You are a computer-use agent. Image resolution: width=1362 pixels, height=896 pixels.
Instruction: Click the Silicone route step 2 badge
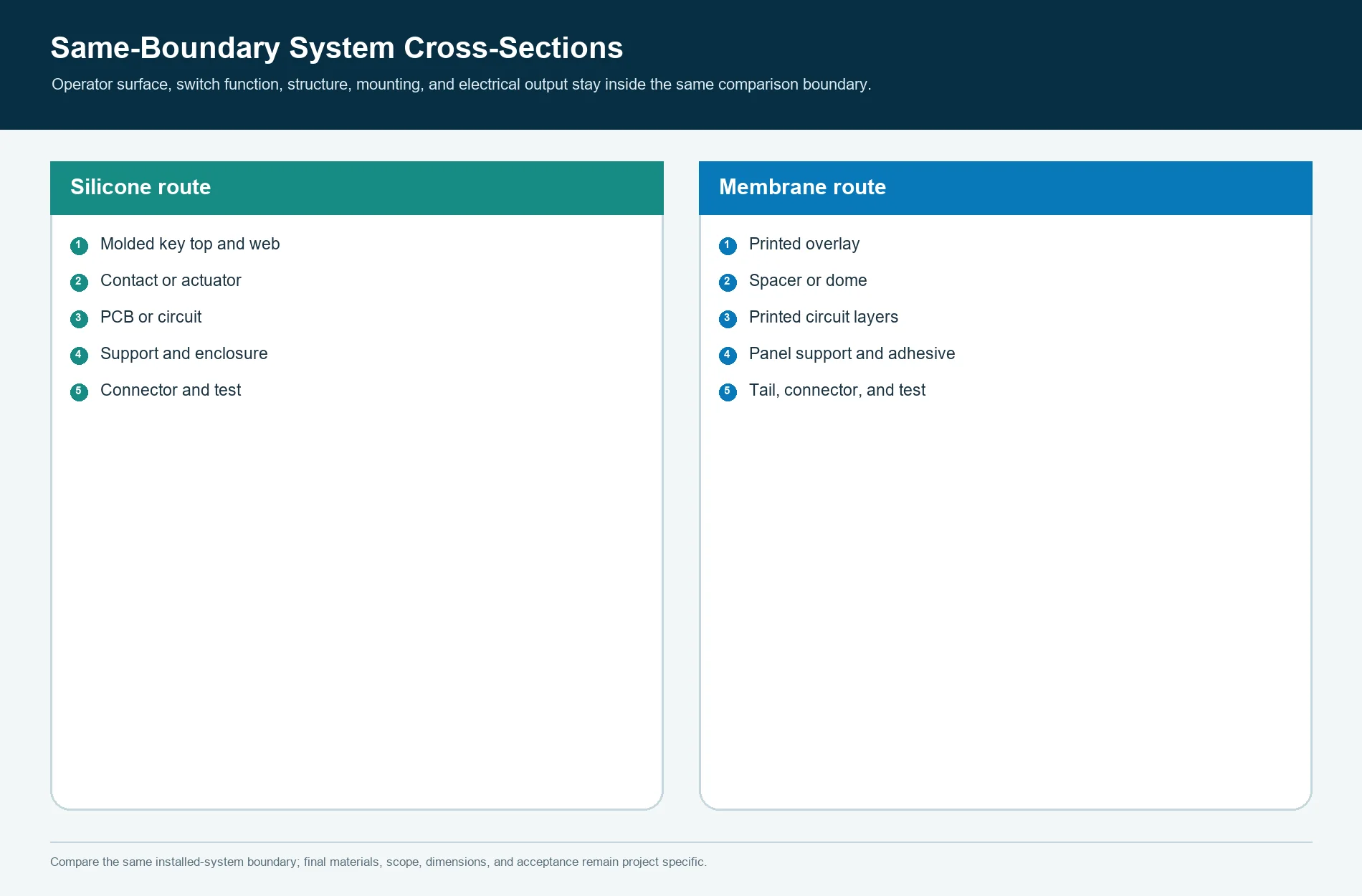coord(79,282)
